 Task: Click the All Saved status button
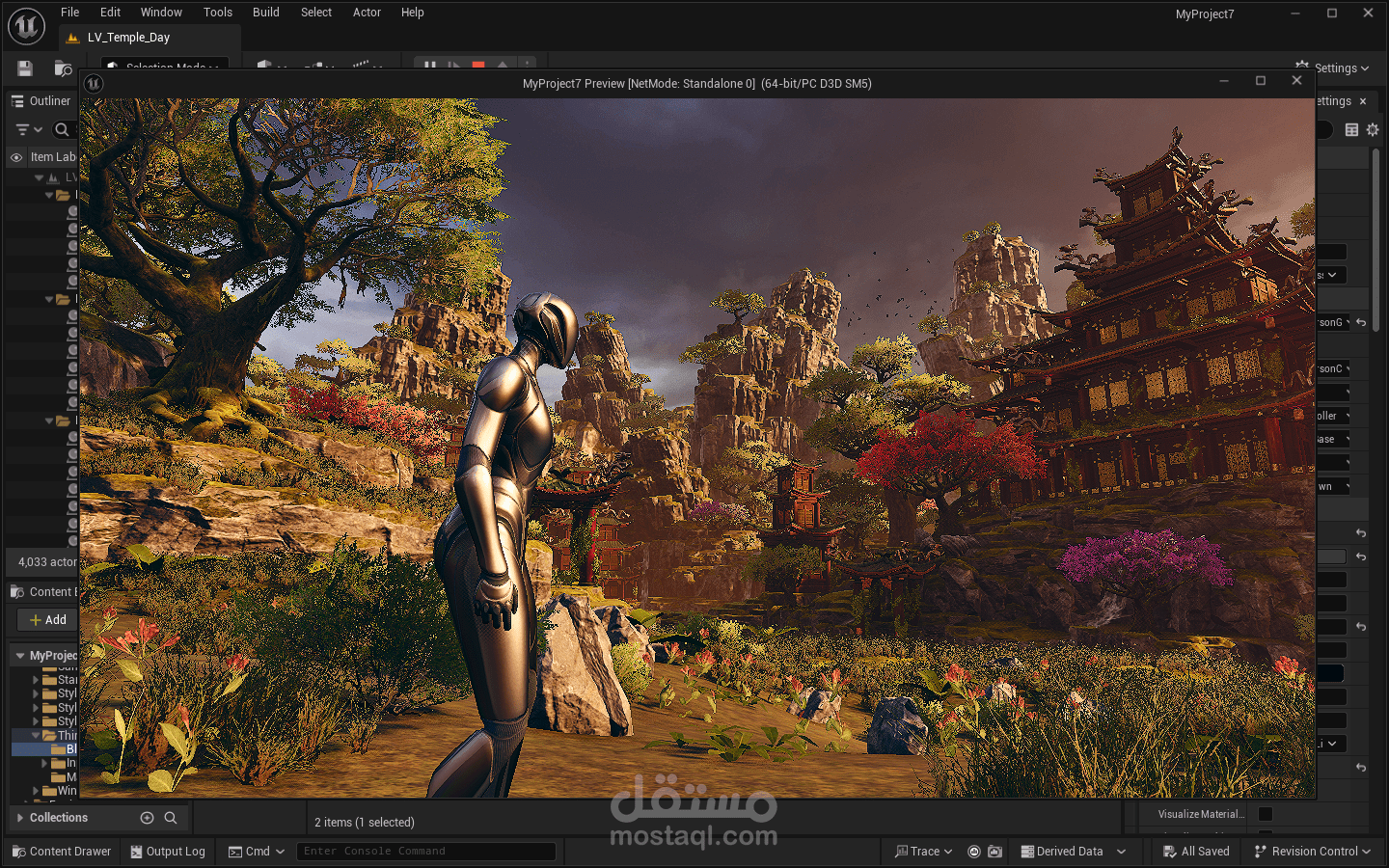point(1197,852)
